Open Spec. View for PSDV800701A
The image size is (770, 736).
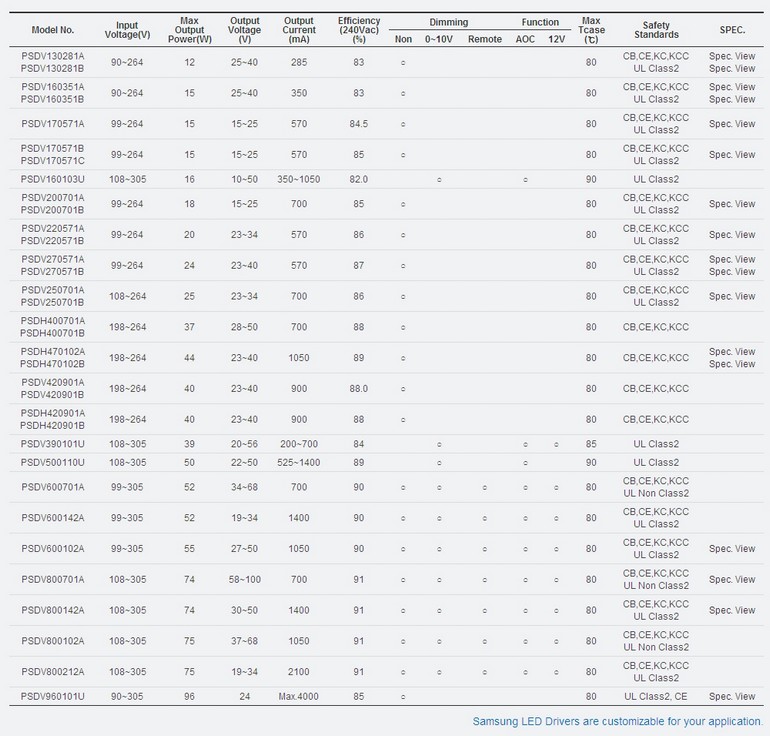coord(732,580)
